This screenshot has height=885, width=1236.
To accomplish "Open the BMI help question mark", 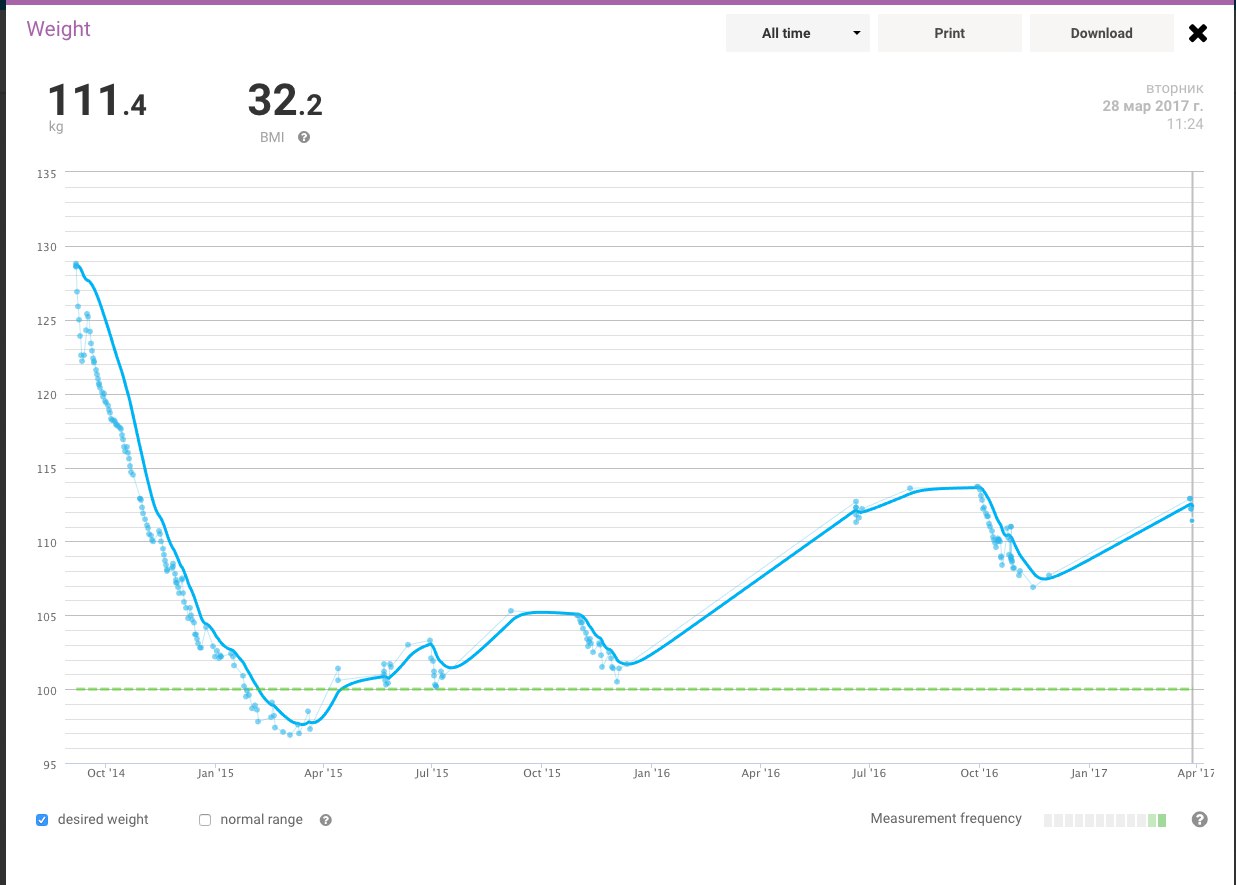I will (x=304, y=137).
